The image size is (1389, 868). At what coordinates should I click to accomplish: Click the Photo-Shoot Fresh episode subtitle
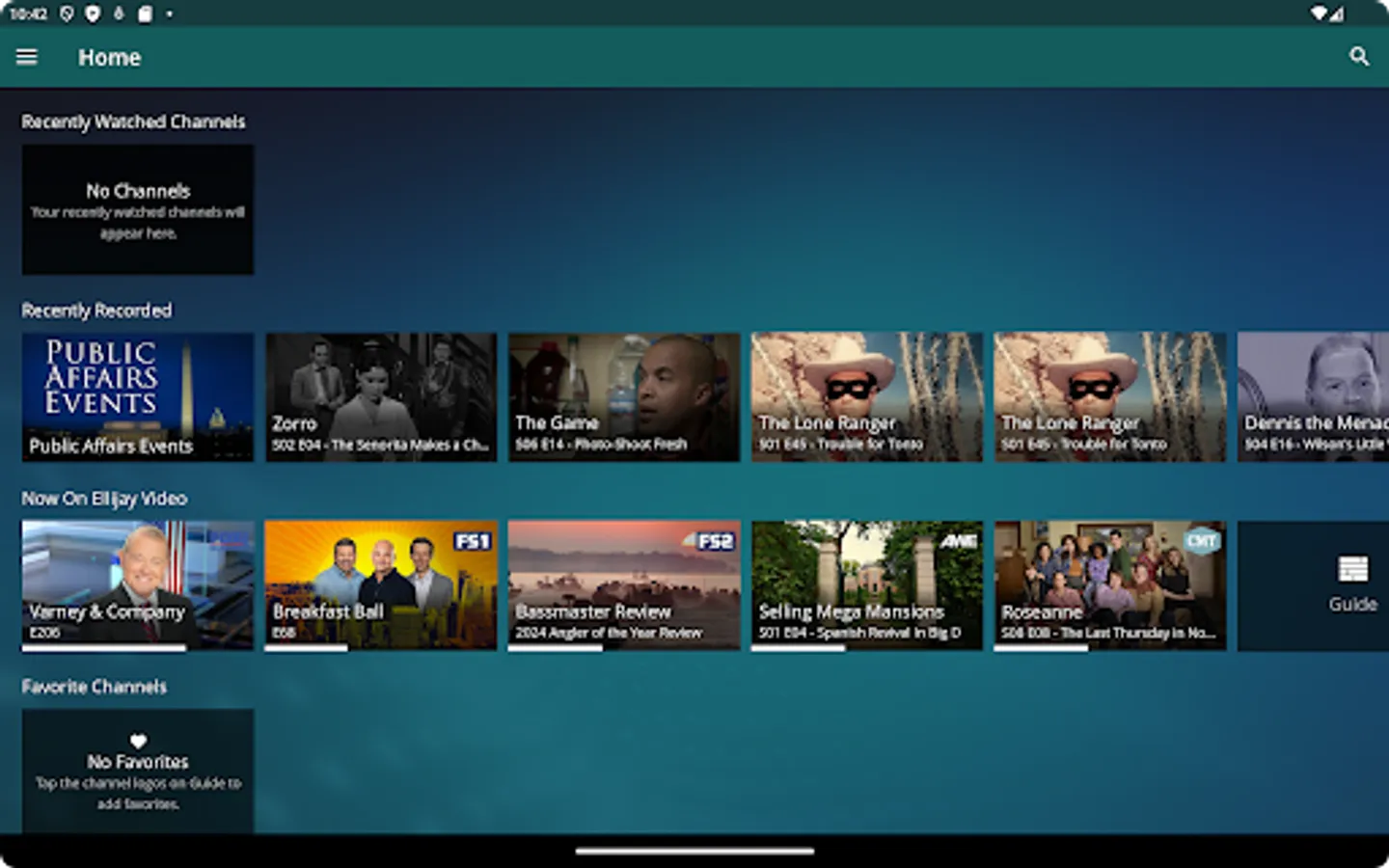click(601, 445)
